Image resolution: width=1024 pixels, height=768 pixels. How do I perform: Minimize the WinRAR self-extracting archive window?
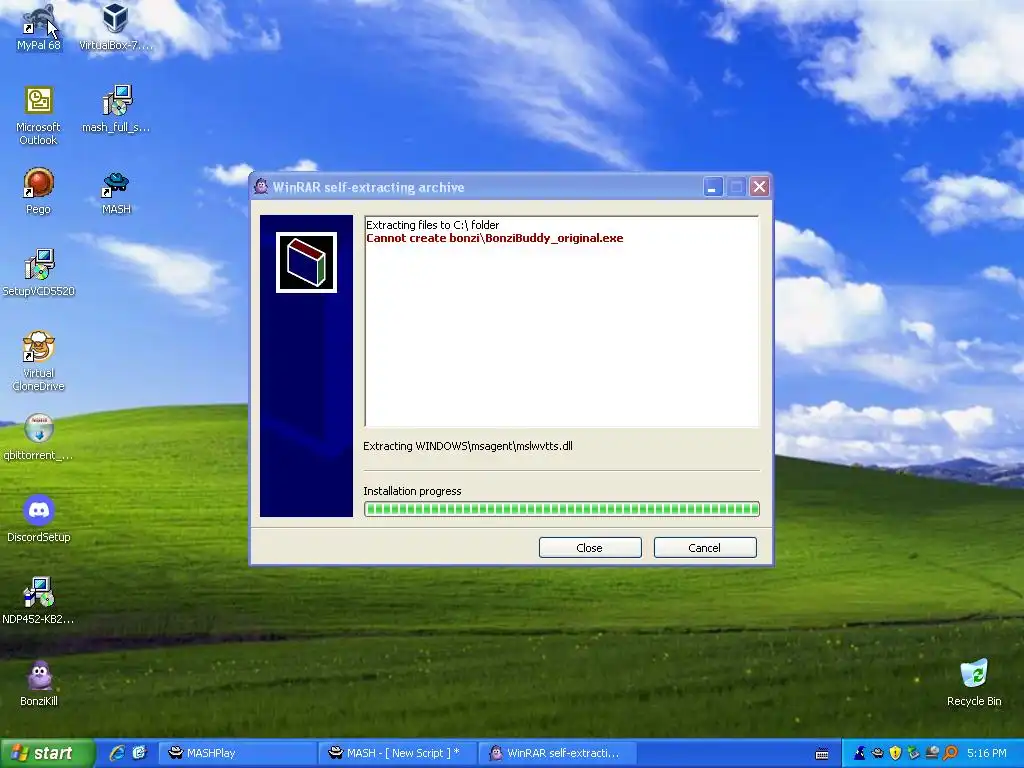712,187
